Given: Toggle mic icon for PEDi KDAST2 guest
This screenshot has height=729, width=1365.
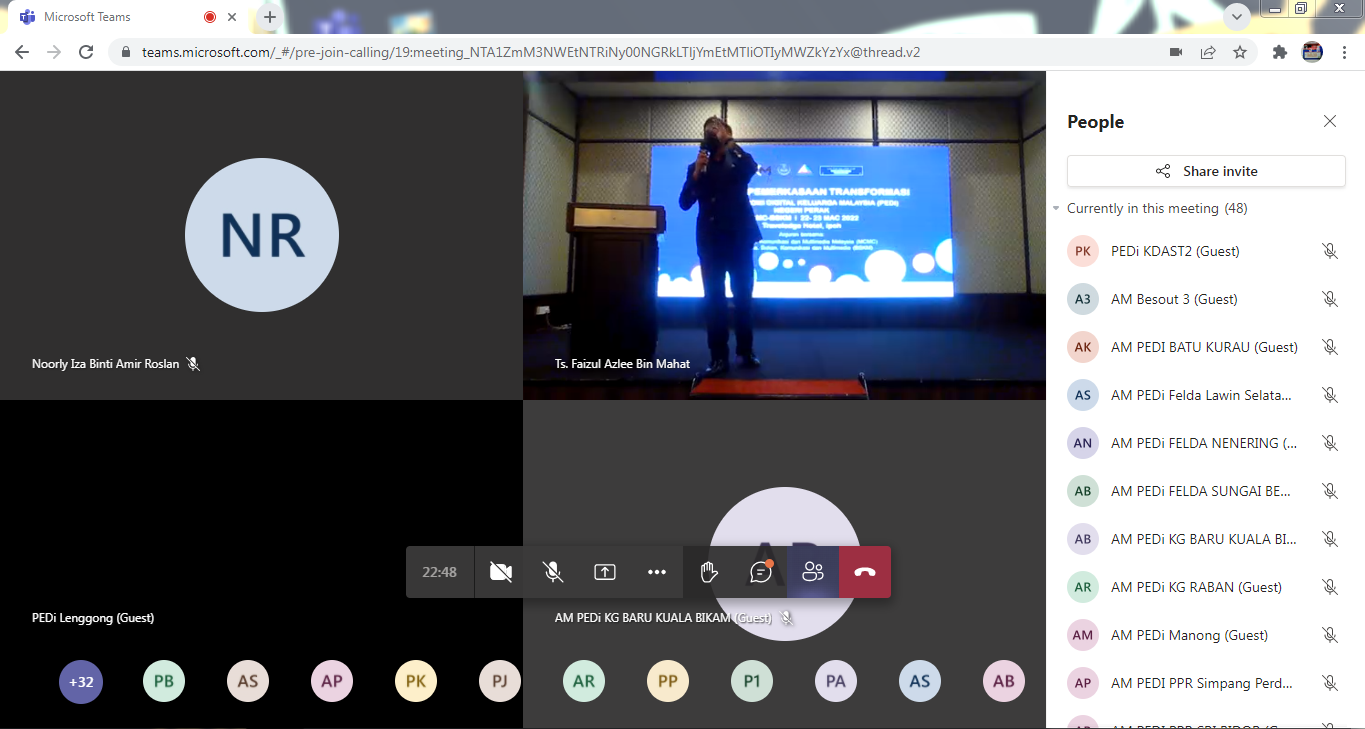Looking at the screenshot, I should click(x=1329, y=251).
